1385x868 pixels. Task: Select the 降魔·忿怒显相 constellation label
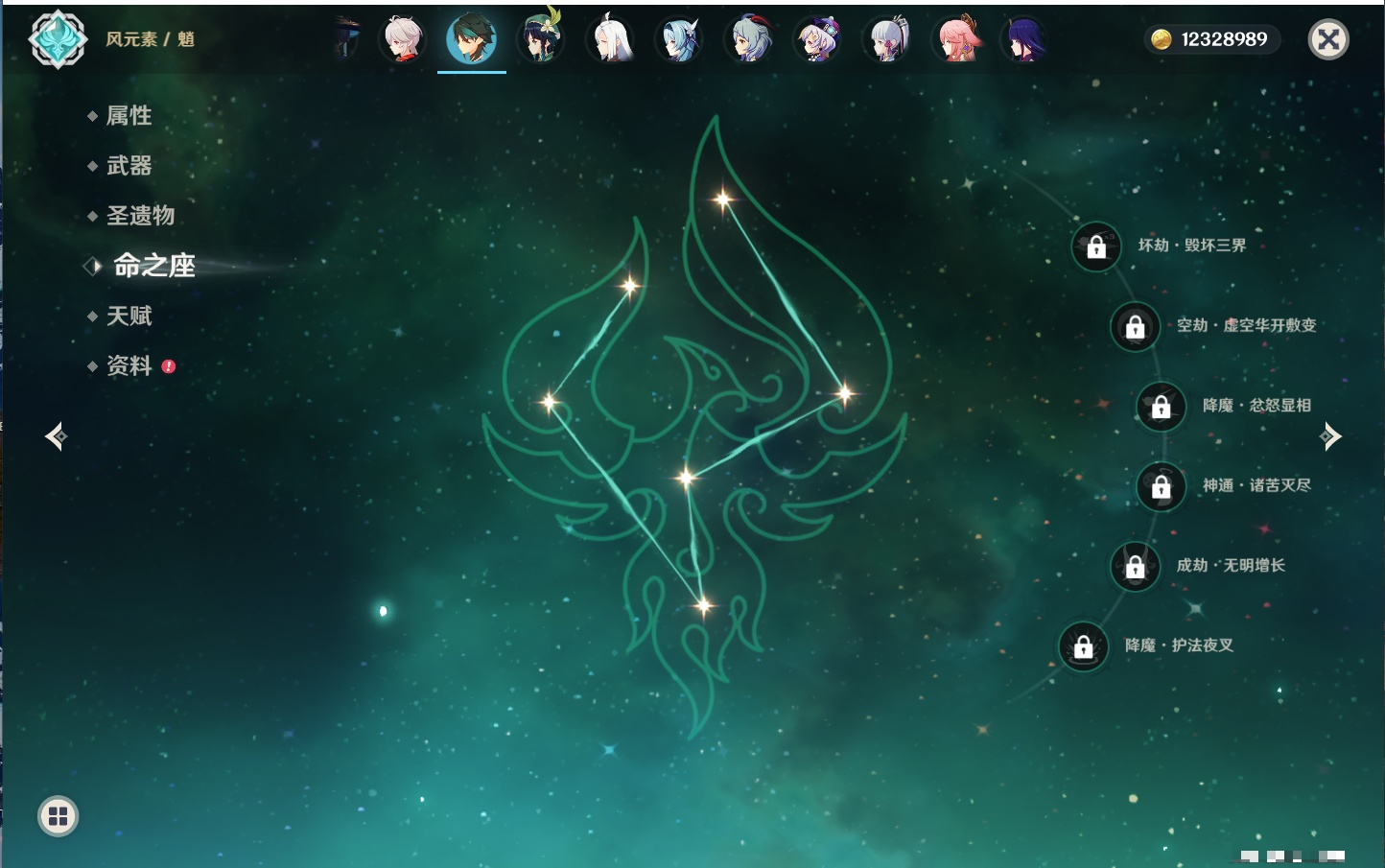(x=1256, y=406)
